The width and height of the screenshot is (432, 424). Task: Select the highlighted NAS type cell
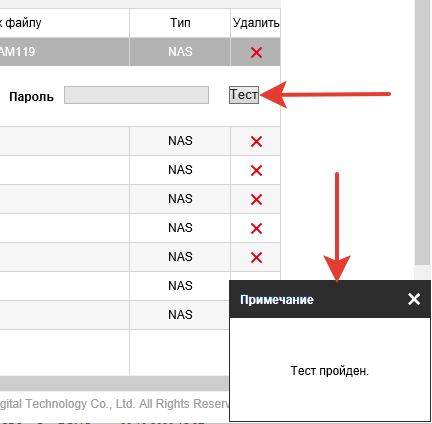point(180,52)
